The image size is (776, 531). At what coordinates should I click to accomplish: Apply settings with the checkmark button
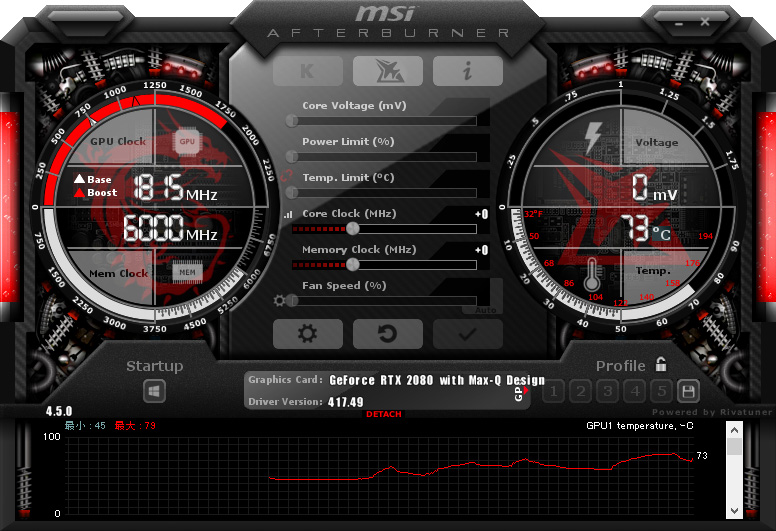468,334
